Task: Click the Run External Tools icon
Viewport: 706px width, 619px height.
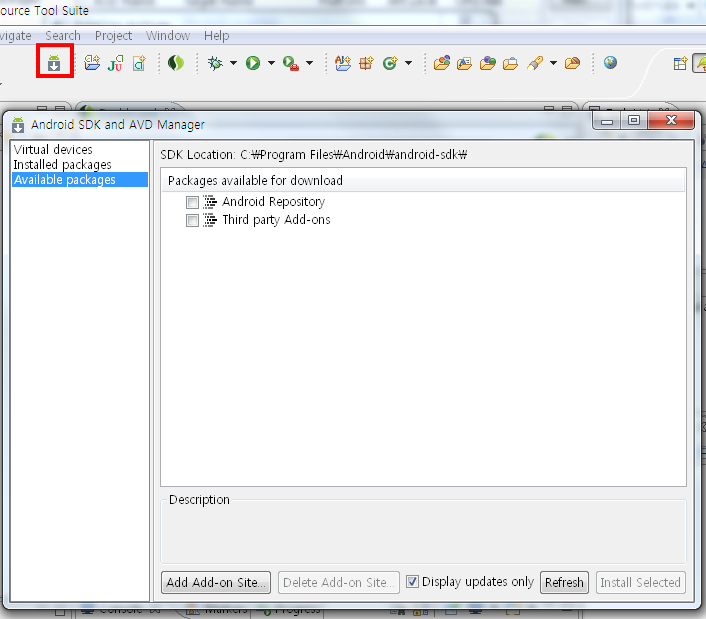Action: pos(291,63)
